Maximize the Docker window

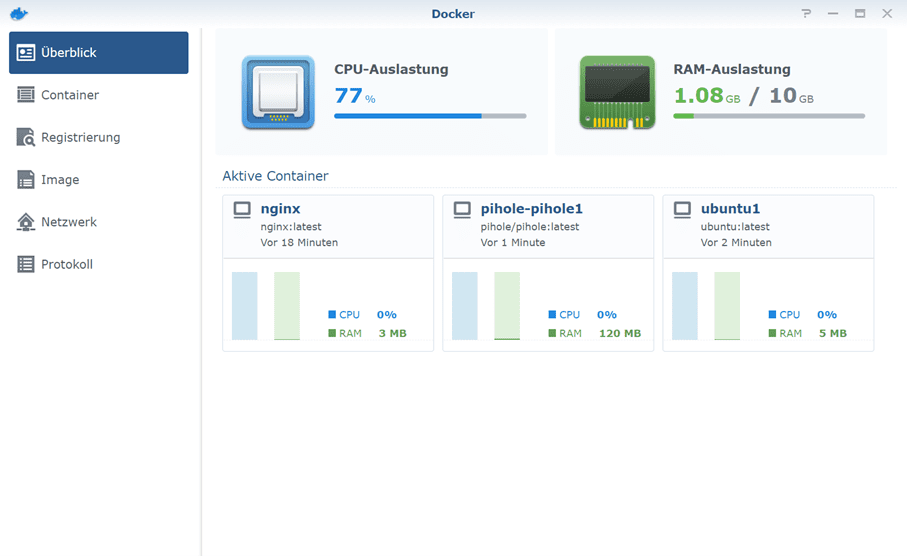860,13
